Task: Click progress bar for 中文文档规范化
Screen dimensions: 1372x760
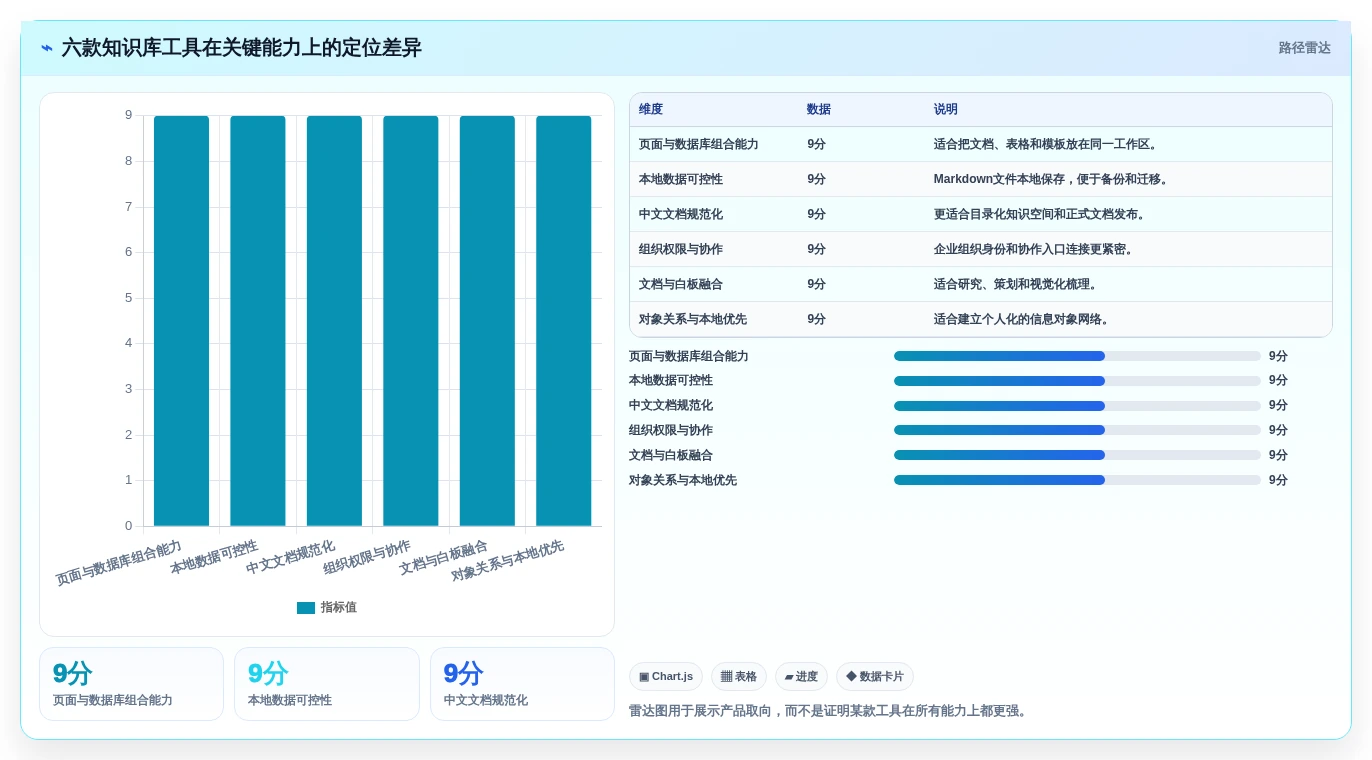Action: point(1077,406)
